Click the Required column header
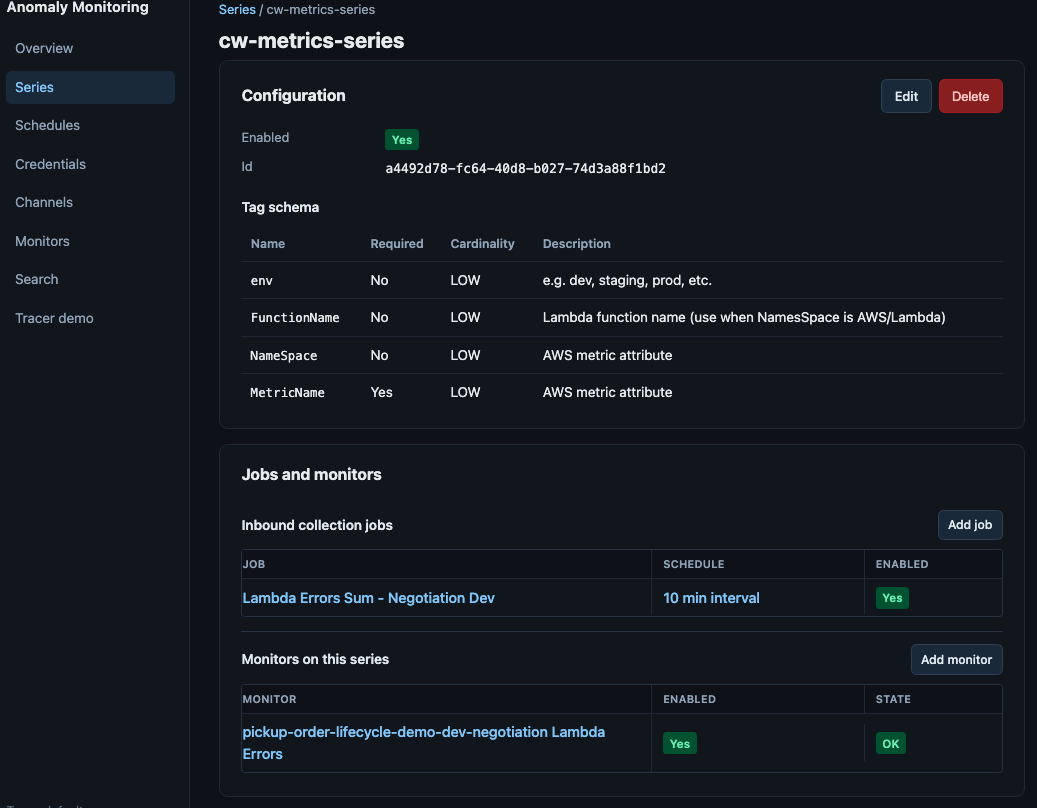1037x808 pixels. tap(397, 243)
